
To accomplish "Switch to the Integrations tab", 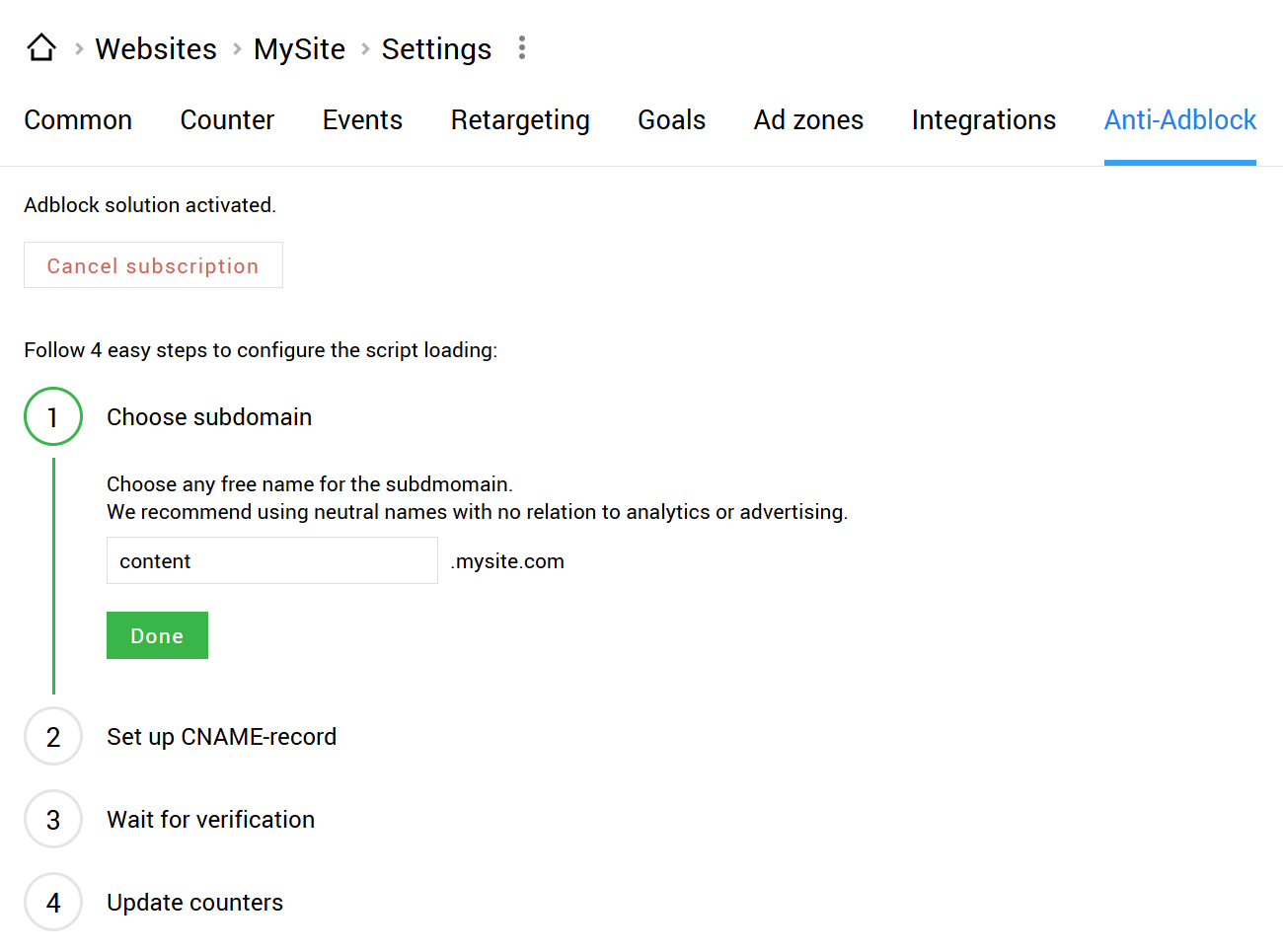I will click(984, 119).
